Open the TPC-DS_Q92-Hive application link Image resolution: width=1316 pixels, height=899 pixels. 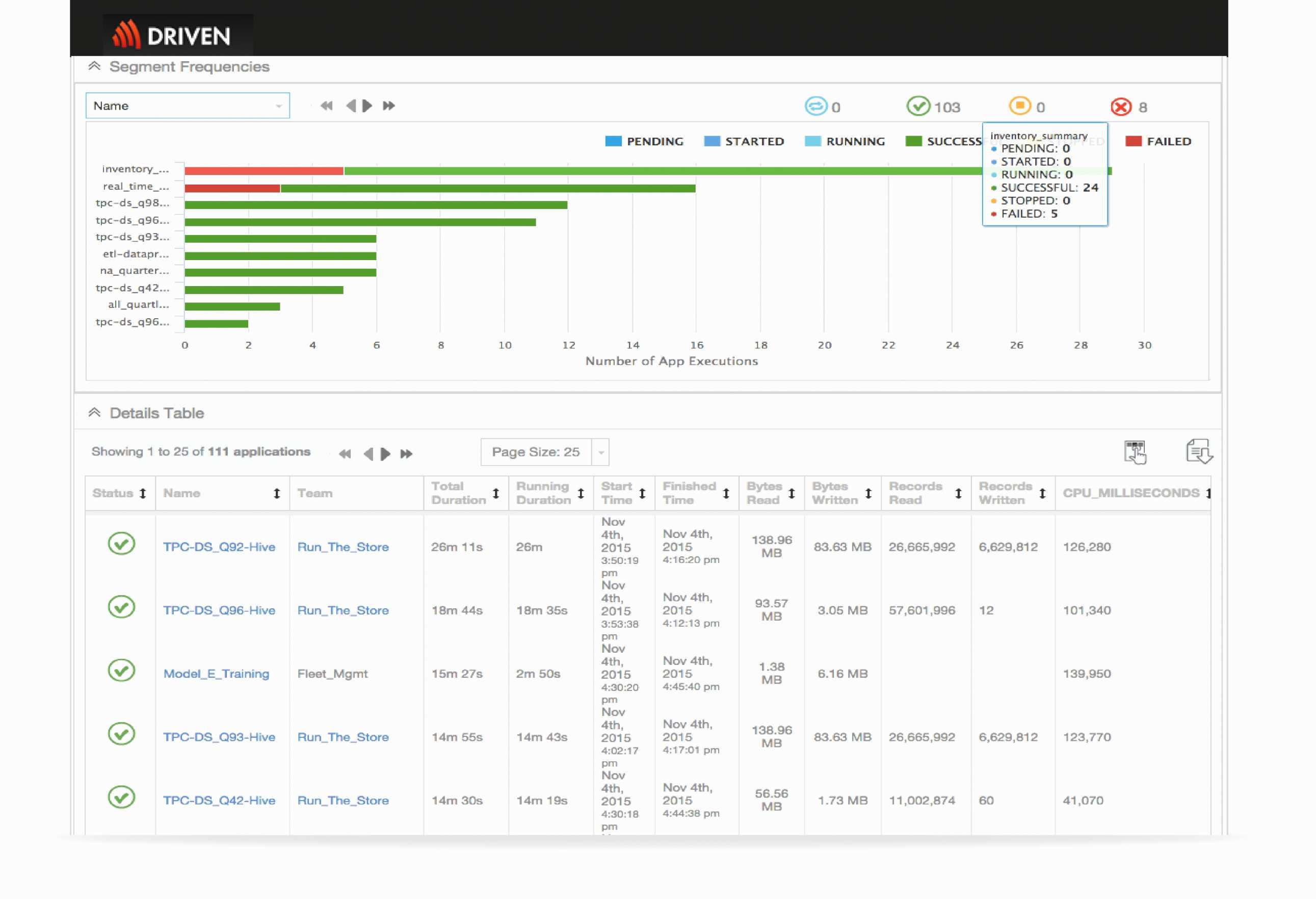219,547
